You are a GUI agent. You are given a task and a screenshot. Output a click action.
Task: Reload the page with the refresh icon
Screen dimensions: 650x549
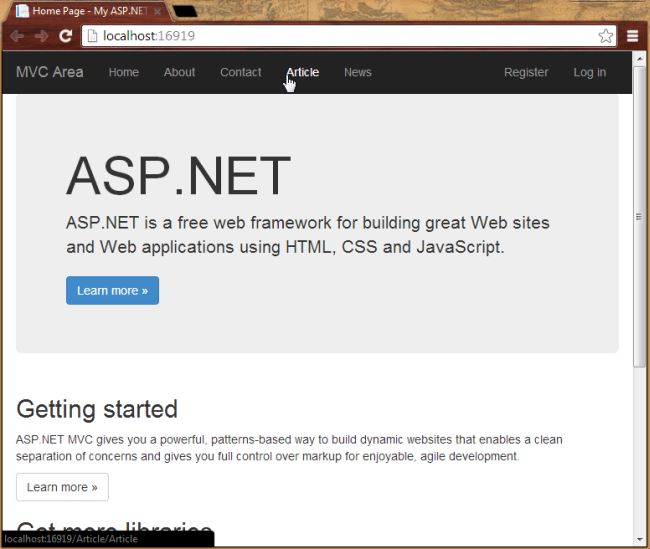coord(65,36)
